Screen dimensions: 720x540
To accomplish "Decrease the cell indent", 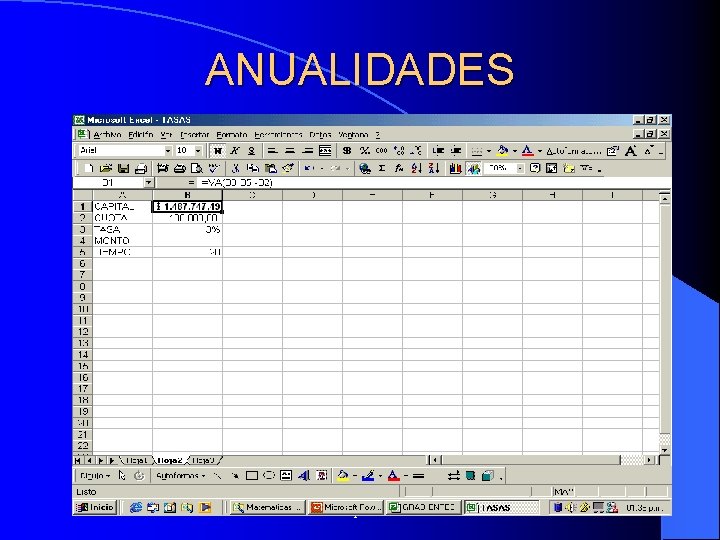I will [438, 151].
